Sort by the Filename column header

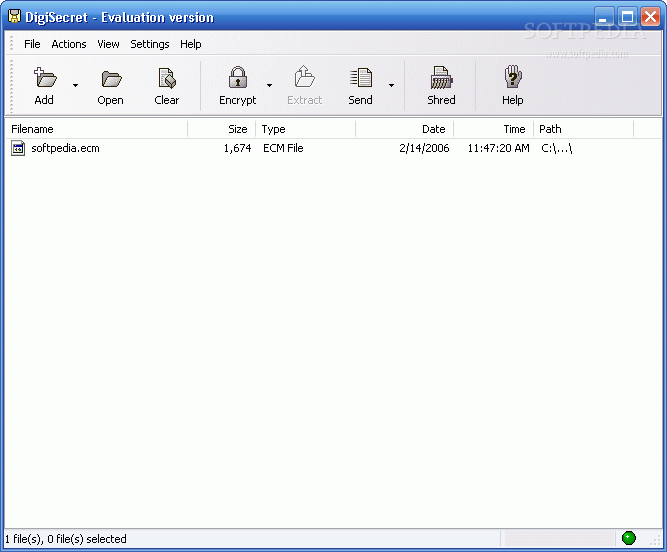[97, 129]
